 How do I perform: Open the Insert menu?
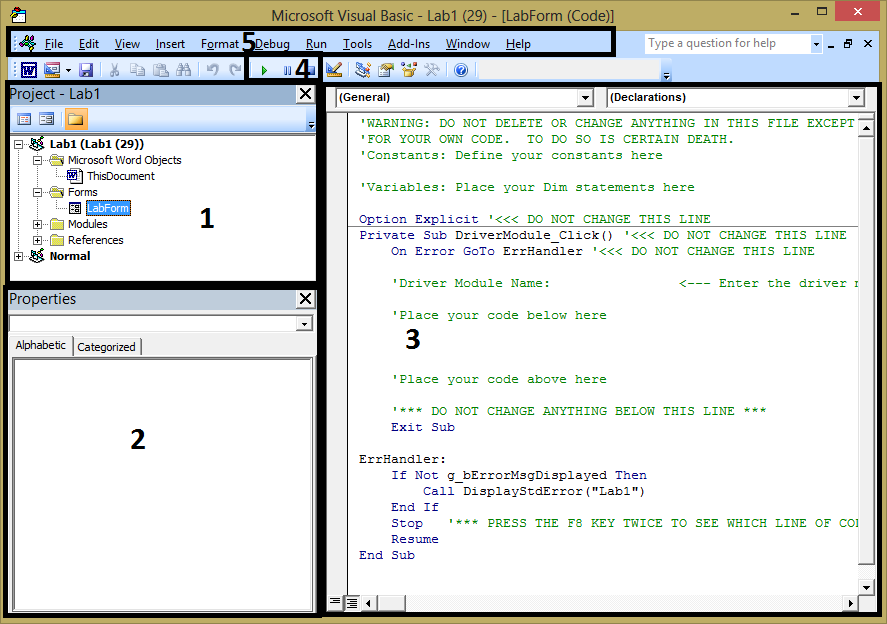(170, 44)
